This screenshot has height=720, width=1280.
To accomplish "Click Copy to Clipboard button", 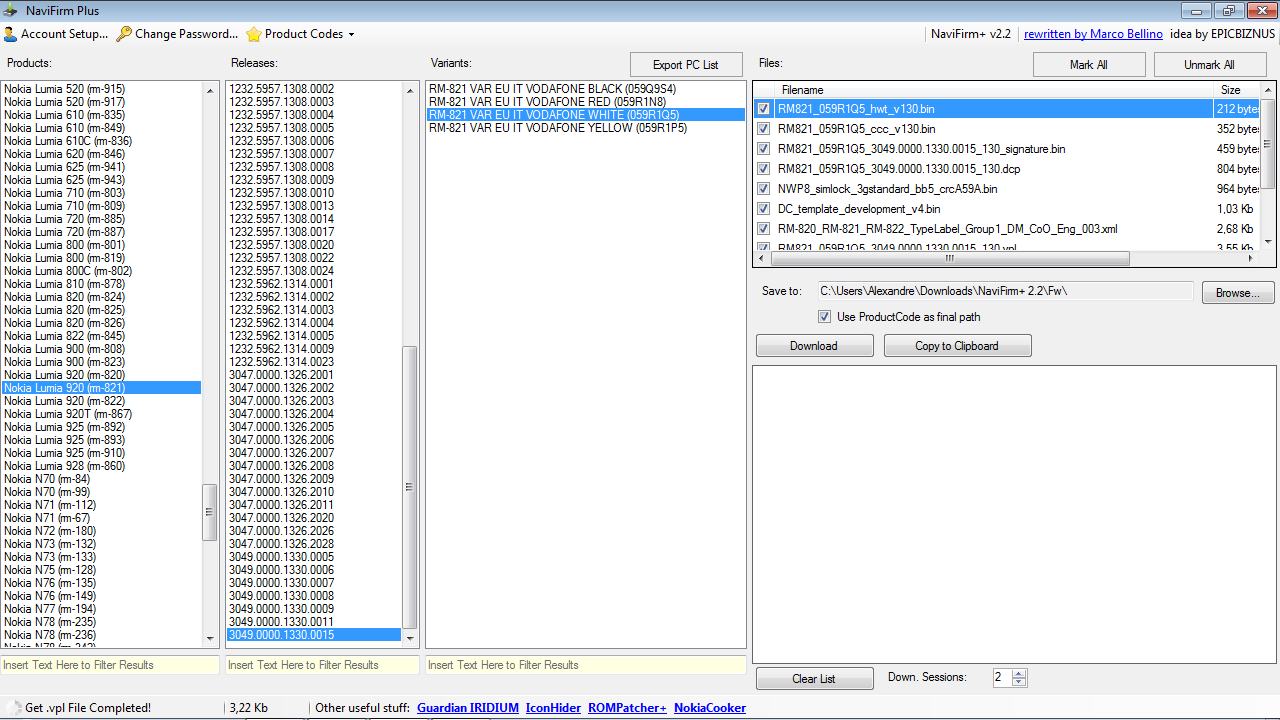I will (957, 346).
